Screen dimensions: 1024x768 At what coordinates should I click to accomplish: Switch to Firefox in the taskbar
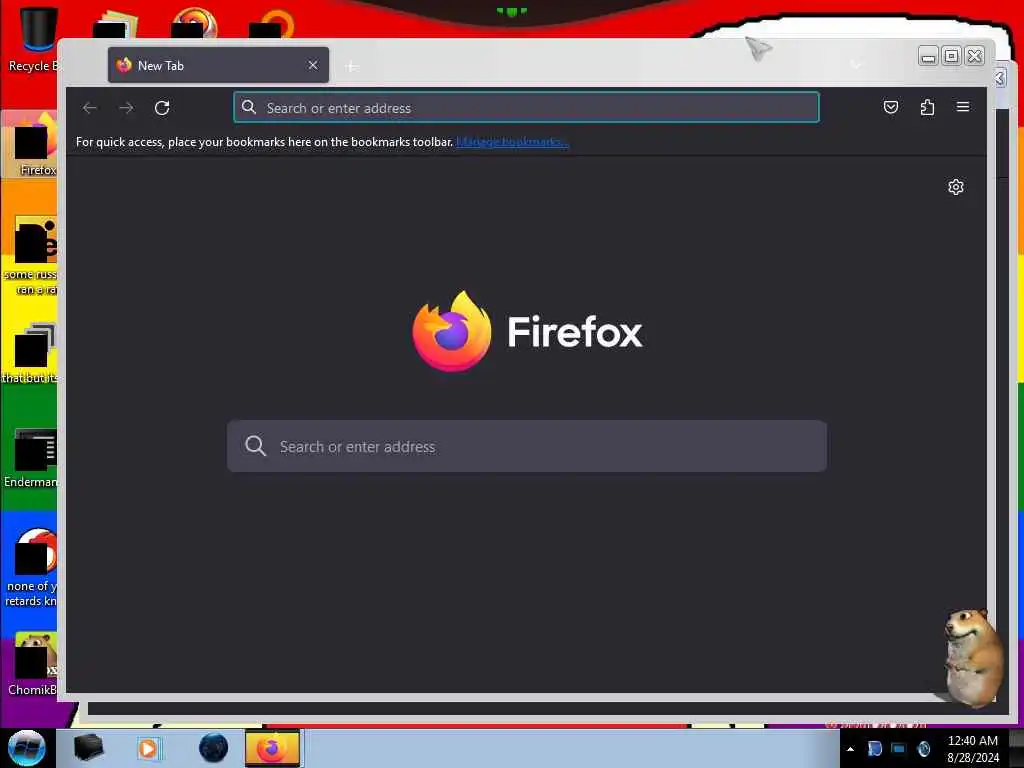coord(272,748)
